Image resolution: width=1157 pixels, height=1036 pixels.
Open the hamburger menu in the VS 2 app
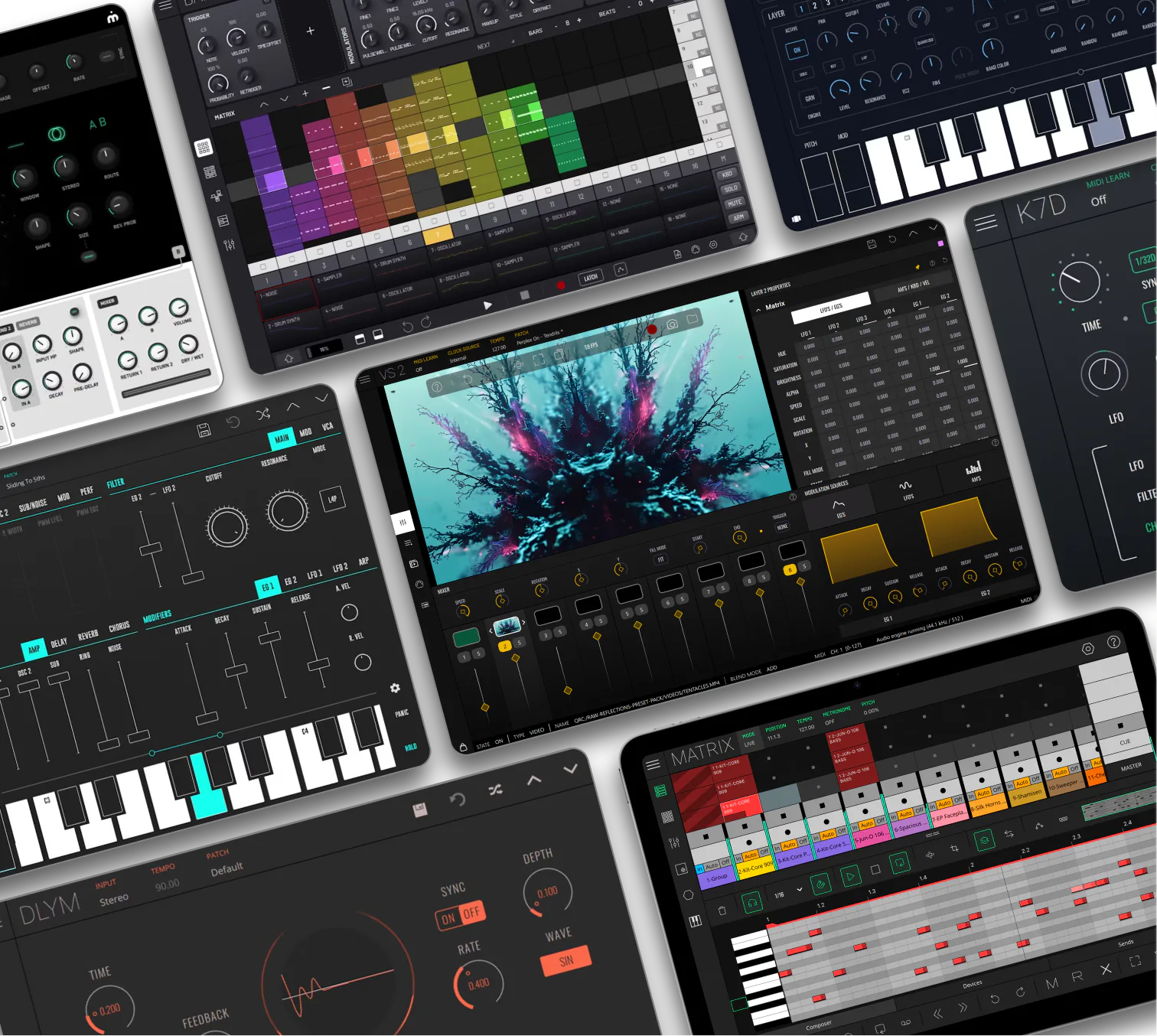pyautogui.click(x=367, y=379)
